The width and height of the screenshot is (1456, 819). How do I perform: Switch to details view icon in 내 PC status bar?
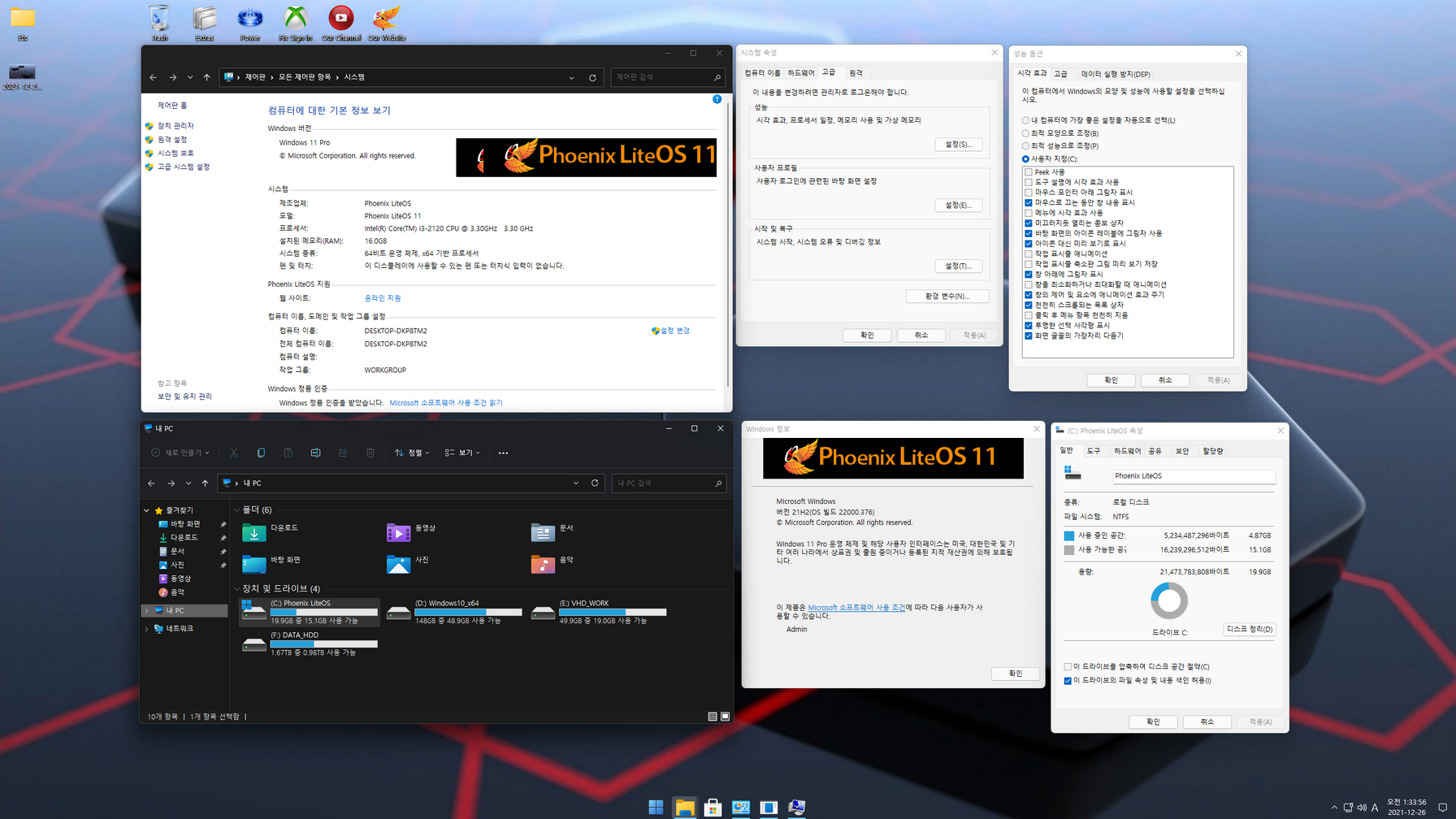point(713,717)
